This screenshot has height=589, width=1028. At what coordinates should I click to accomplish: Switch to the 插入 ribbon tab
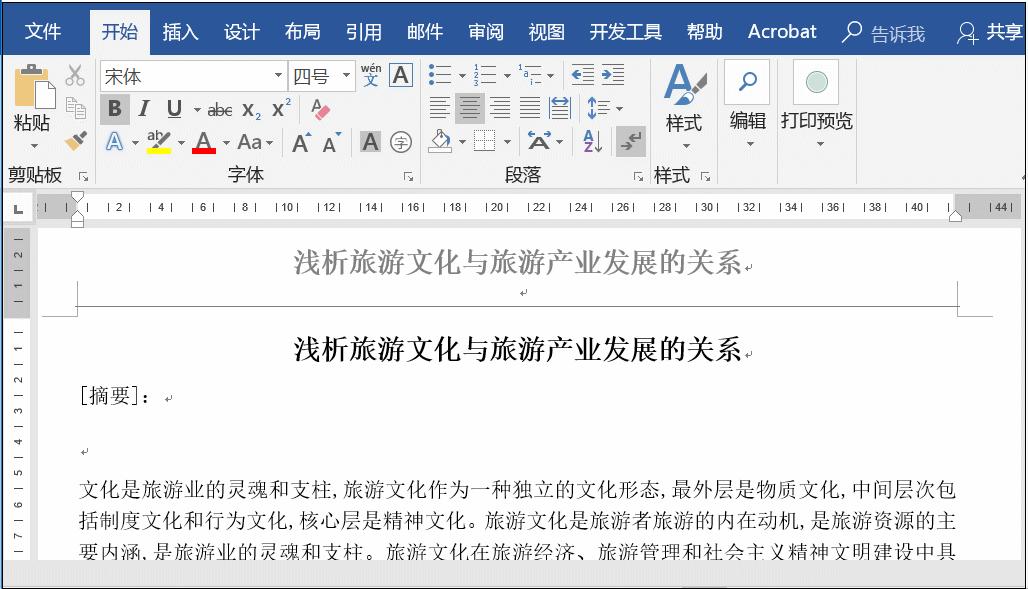(x=180, y=31)
